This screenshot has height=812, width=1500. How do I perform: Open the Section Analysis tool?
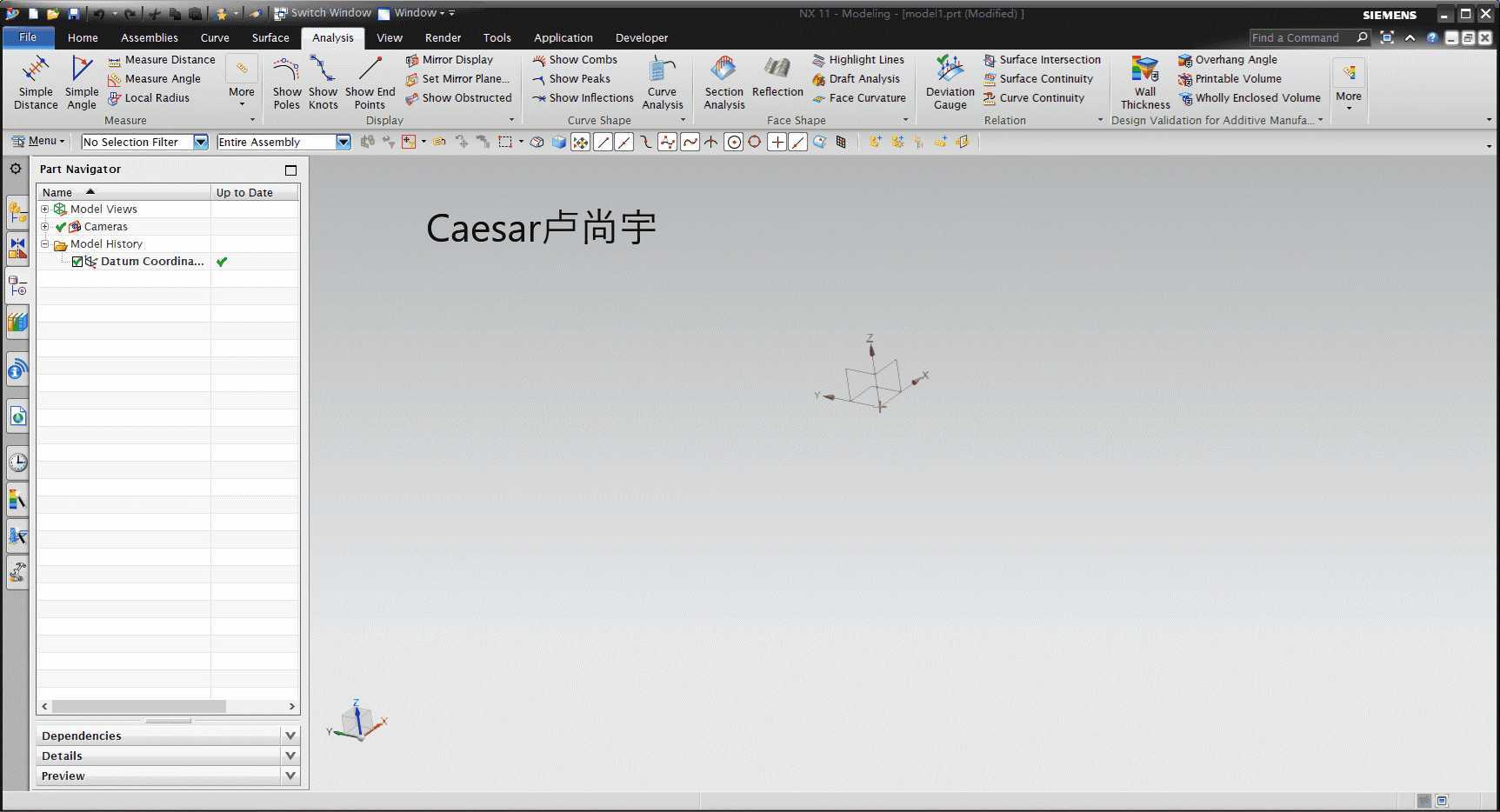click(x=724, y=83)
